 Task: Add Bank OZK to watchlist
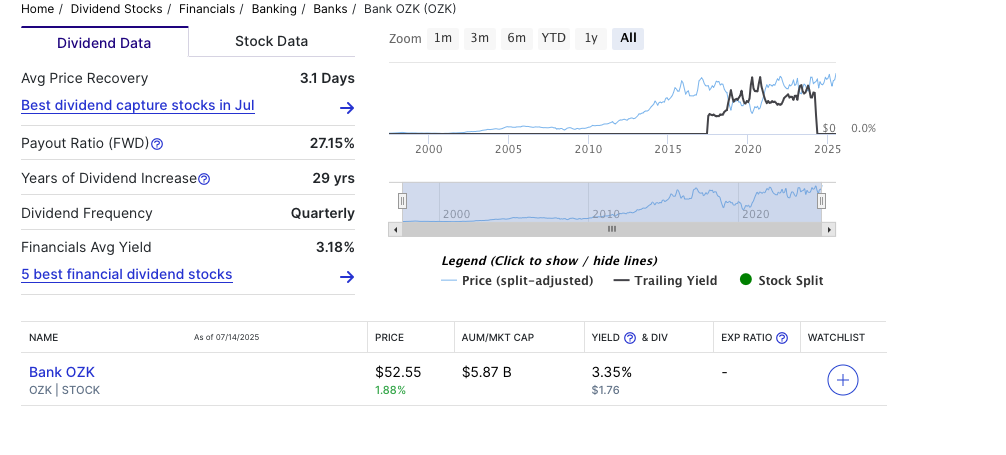pyautogui.click(x=843, y=380)
